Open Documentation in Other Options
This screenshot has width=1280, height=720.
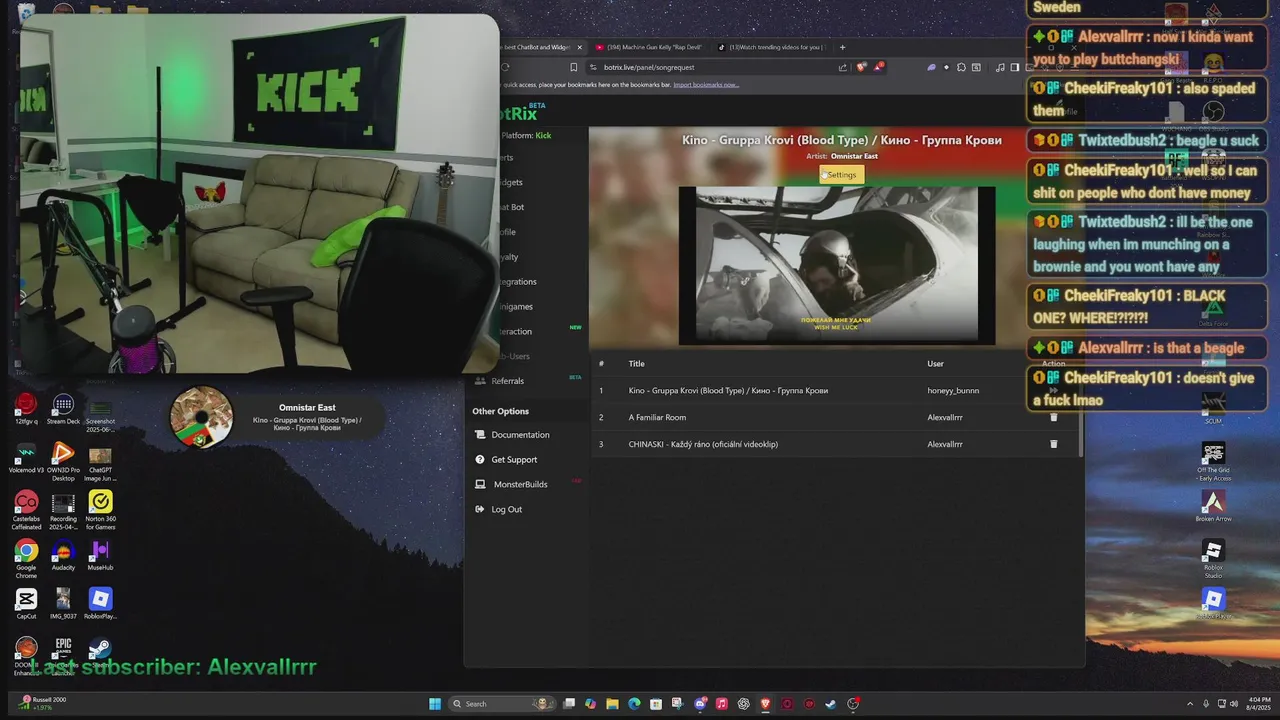520,435
